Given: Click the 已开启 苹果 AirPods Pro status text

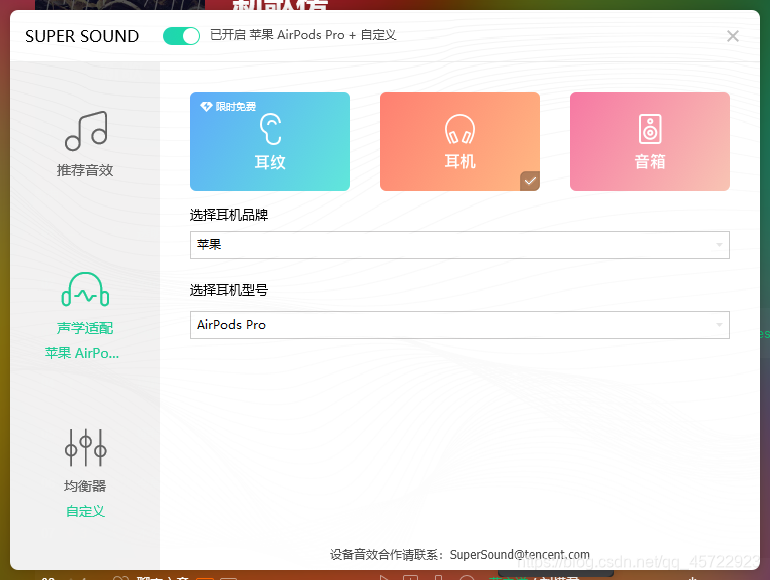Looking at the screenshot, I should 303,35.
